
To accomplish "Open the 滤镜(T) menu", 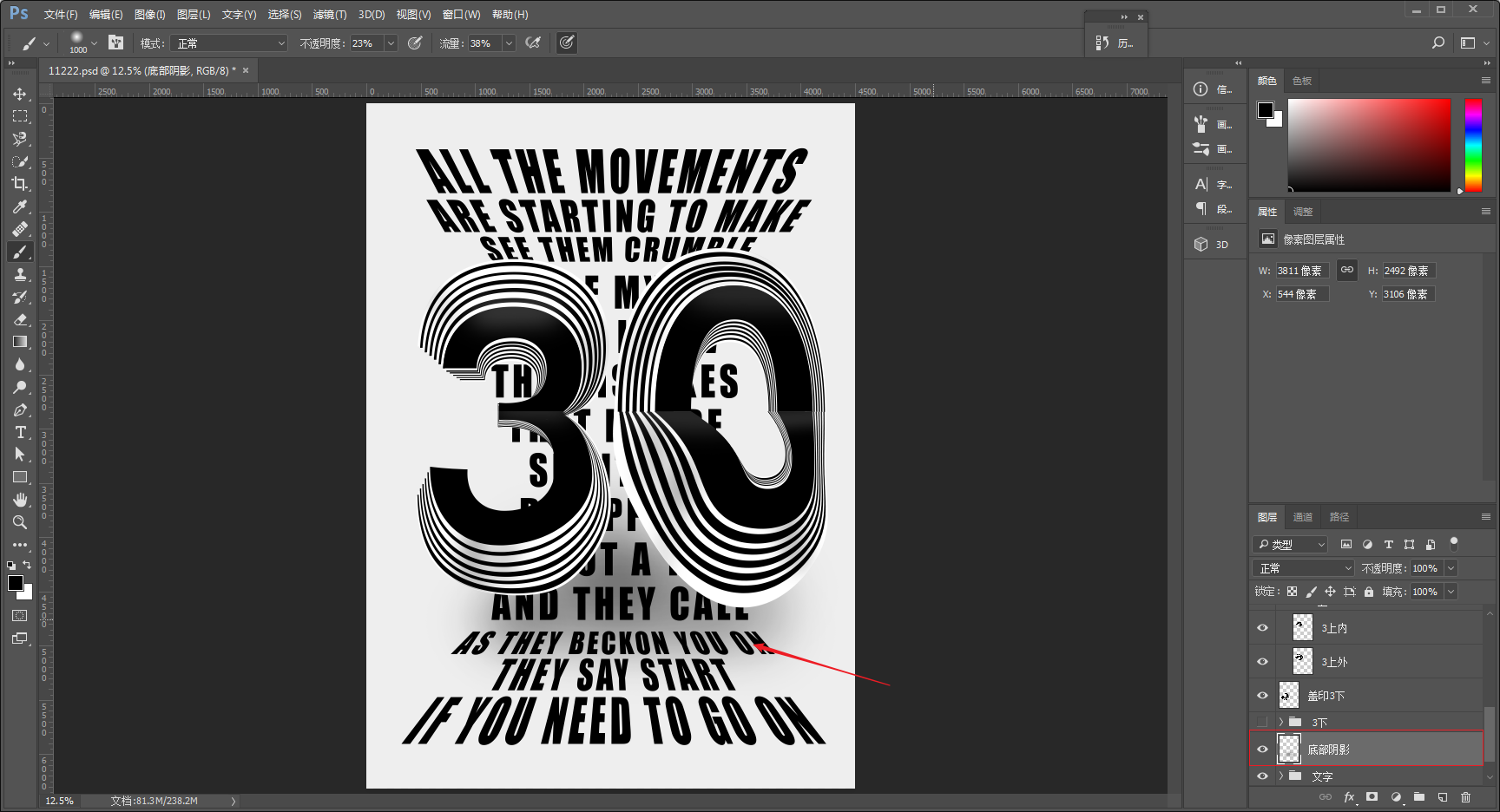I will [x=330, y=15].
